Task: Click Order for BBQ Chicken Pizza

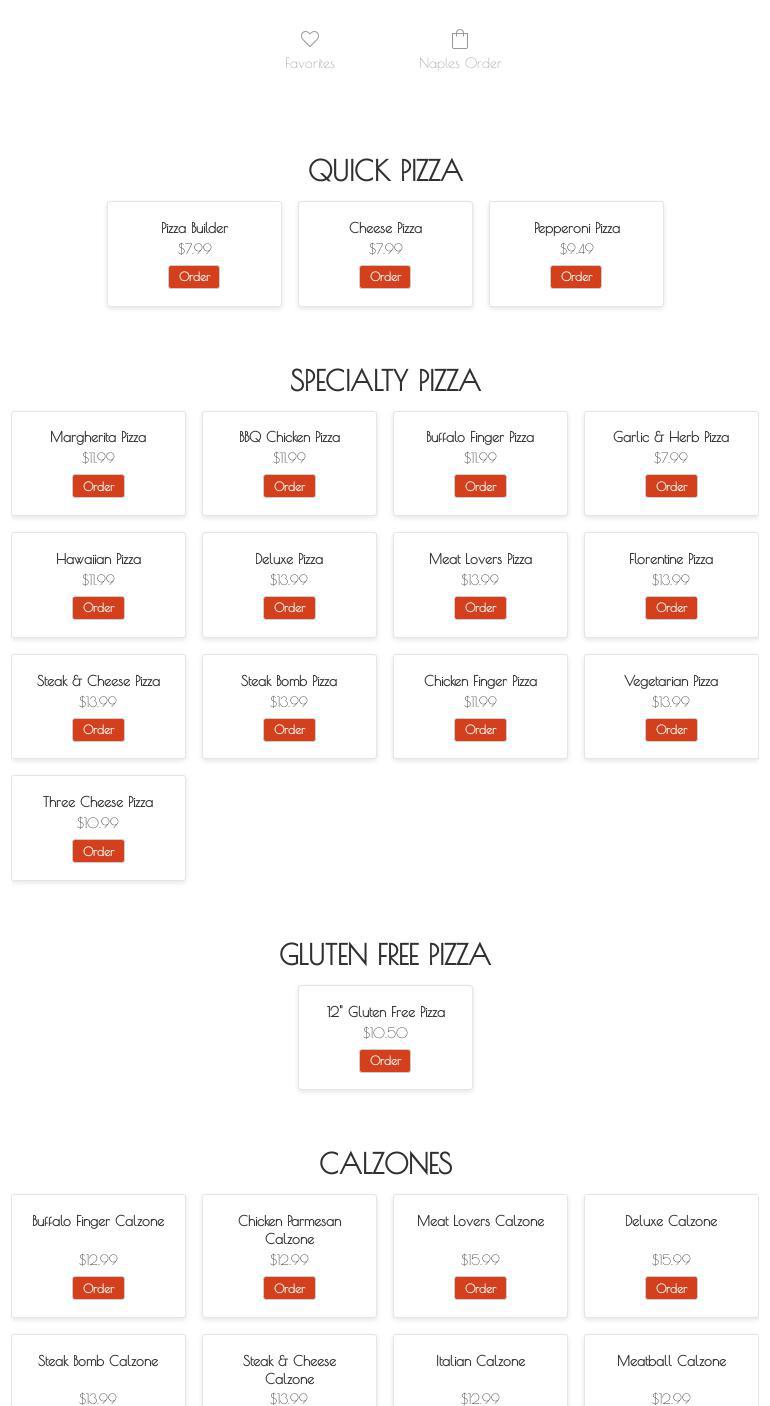Action: [289, 486]
